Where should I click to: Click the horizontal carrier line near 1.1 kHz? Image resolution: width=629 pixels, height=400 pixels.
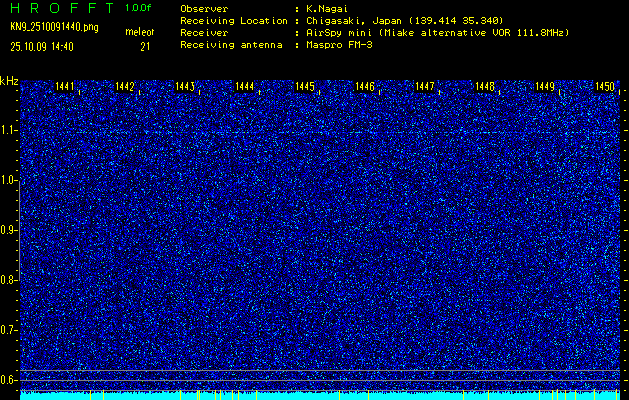[320, 131]
